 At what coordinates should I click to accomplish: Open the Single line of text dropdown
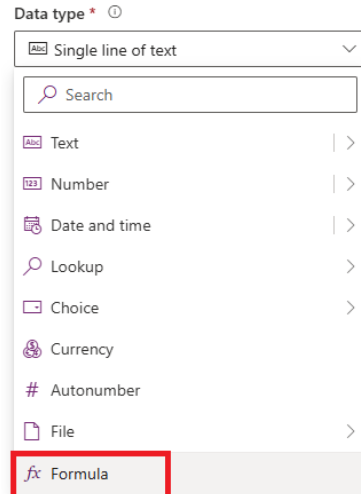188,49
